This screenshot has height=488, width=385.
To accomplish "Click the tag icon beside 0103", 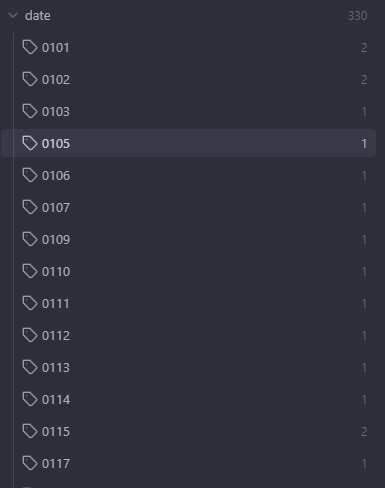I will click(x=30, y=111).
